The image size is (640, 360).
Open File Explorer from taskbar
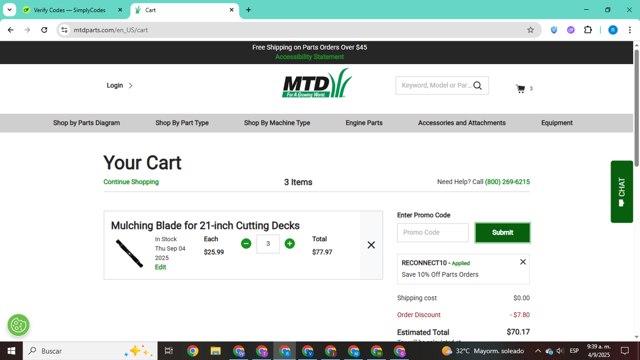216,351
